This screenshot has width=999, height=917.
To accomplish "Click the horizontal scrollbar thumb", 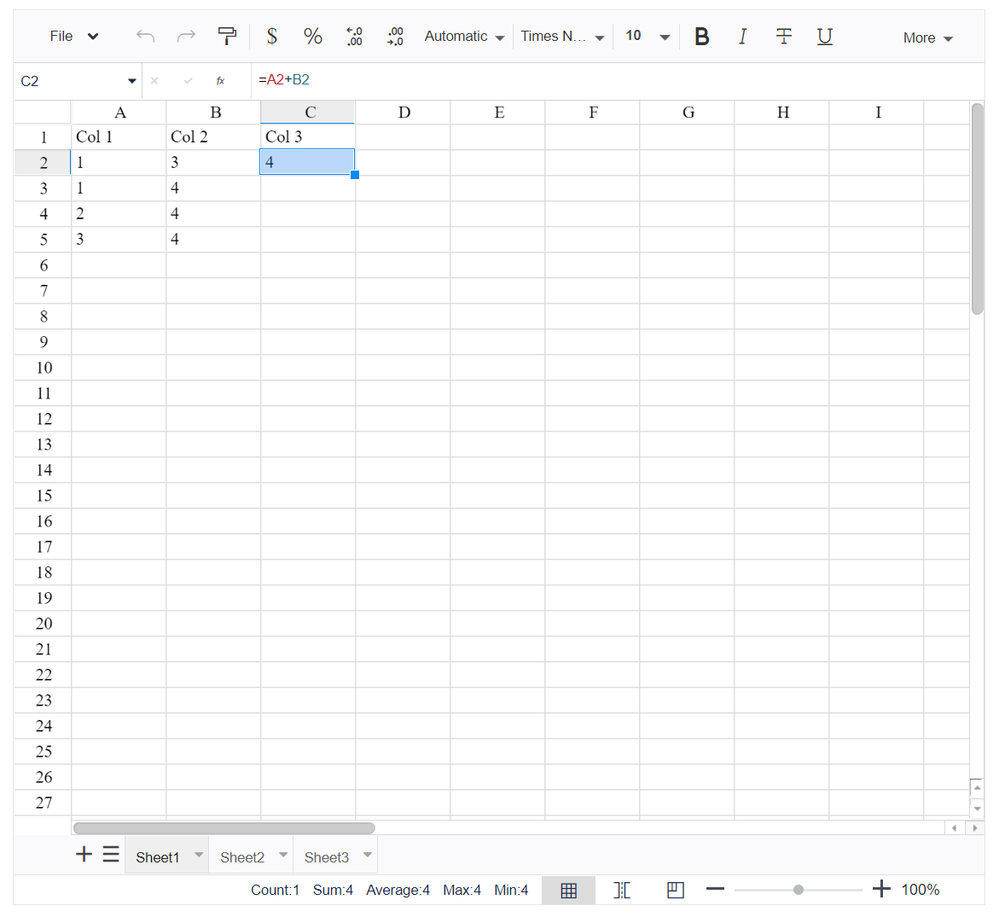I will [x=224, y=828].
